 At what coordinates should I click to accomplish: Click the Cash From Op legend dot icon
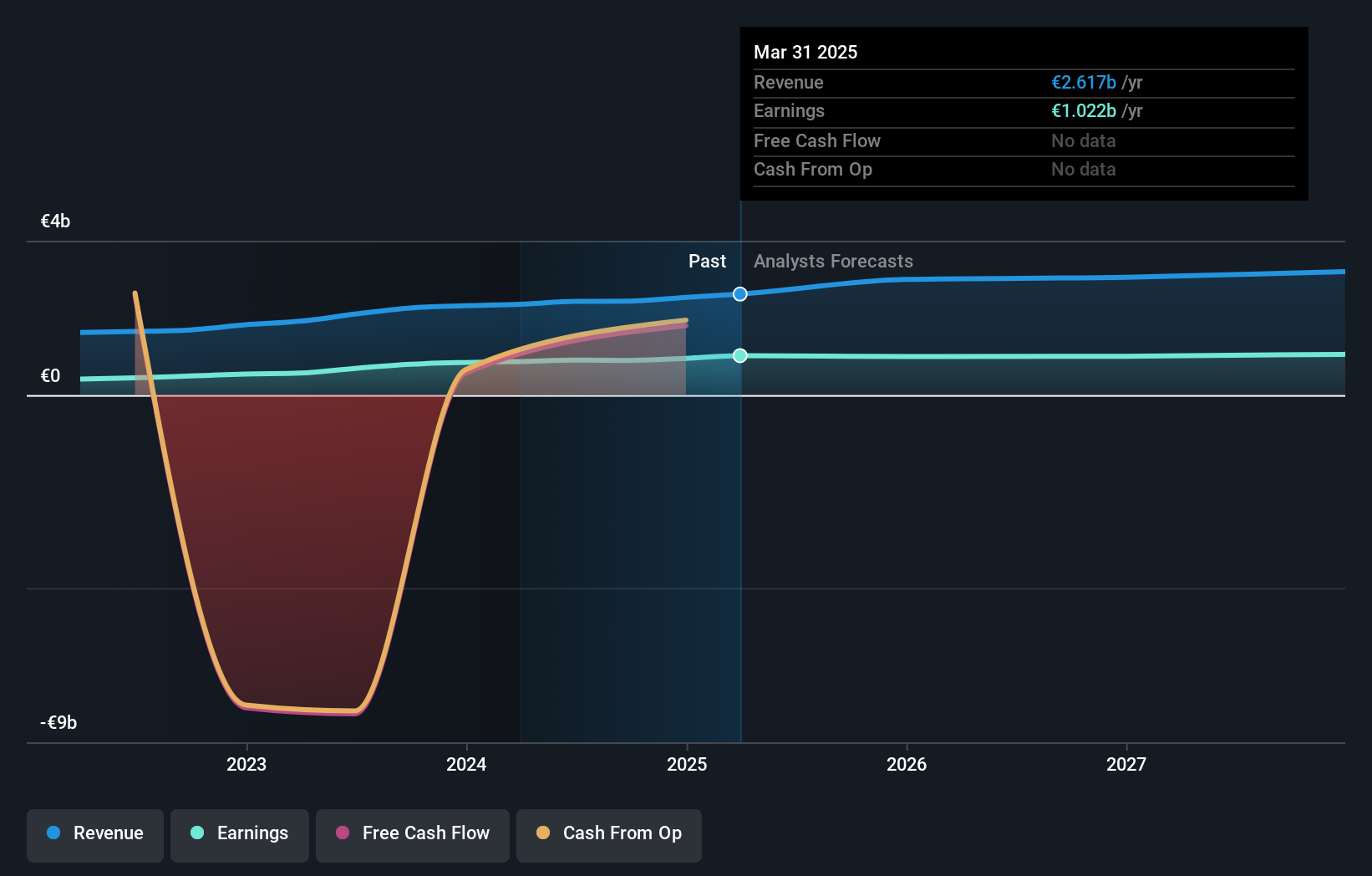click(x=544, y=833)
